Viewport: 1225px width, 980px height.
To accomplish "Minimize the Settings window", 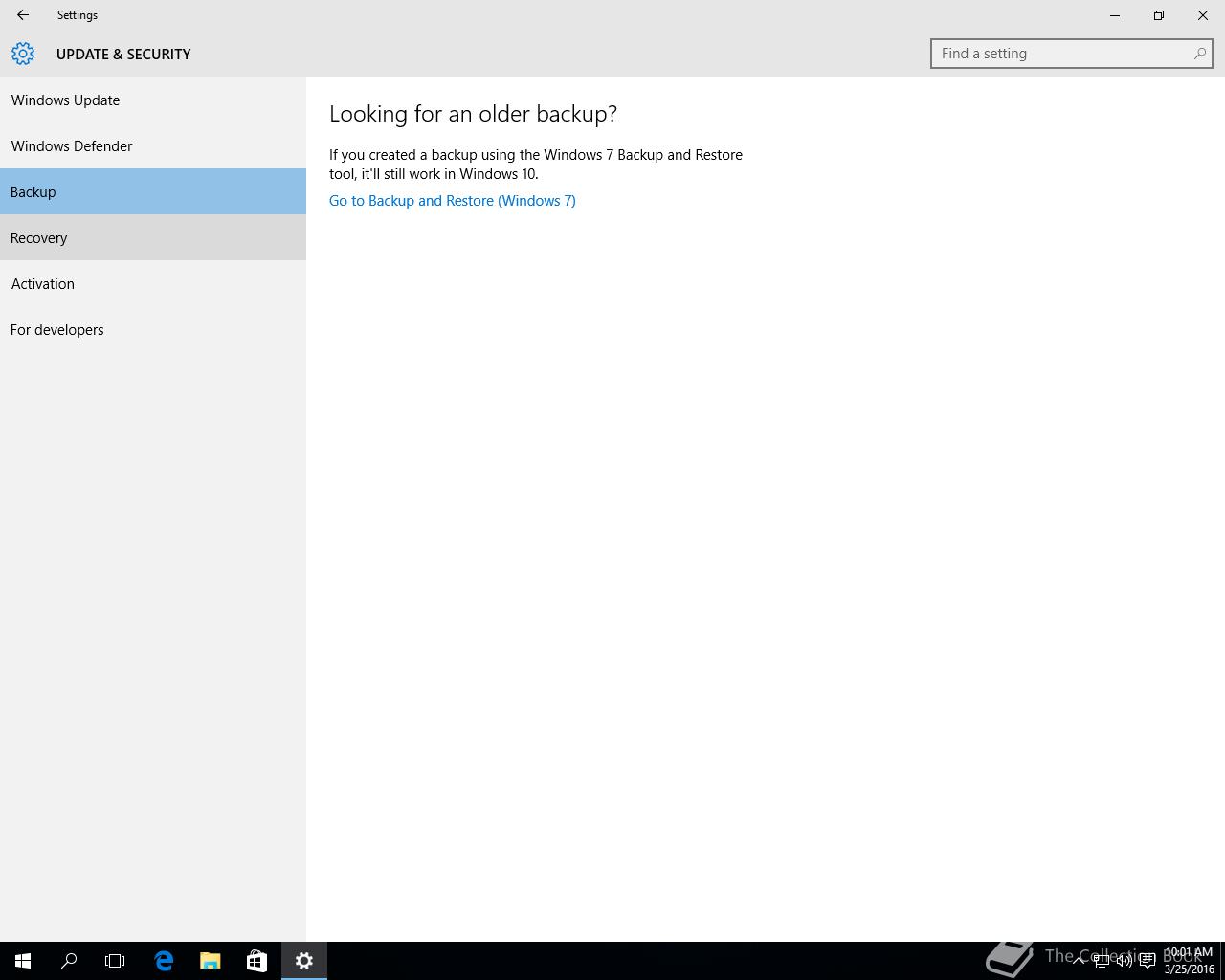I will [x=1115, y=15].
